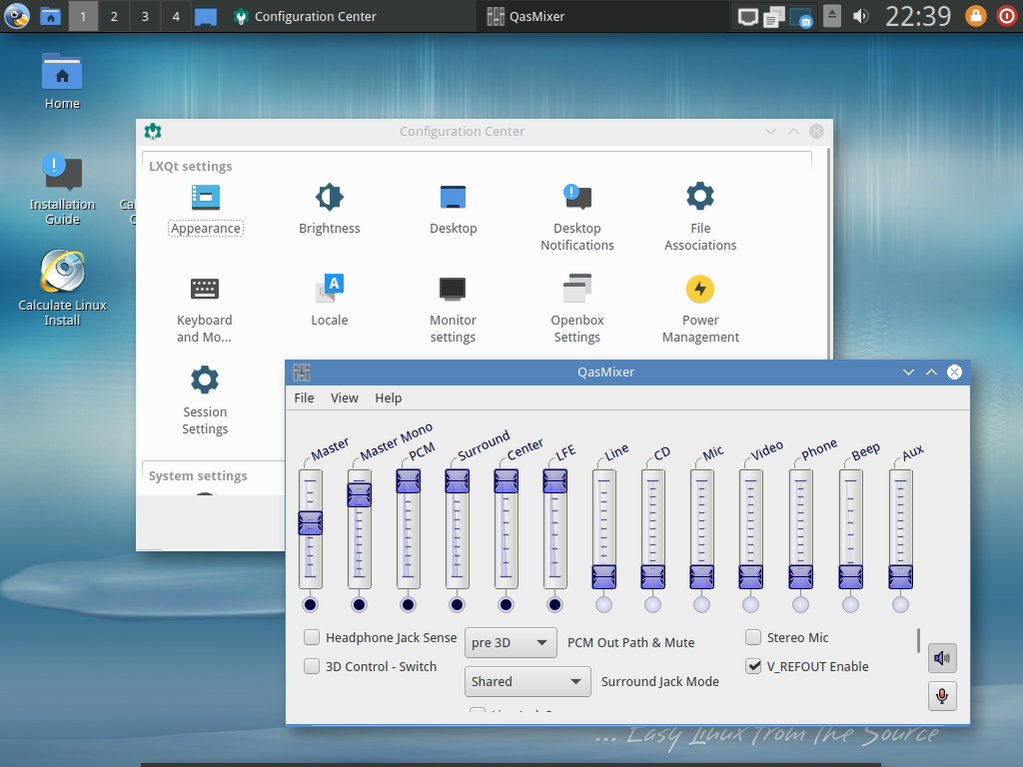Click the volume tray icon in panel
The image size is (1023, 767).
tap(861, 16)
